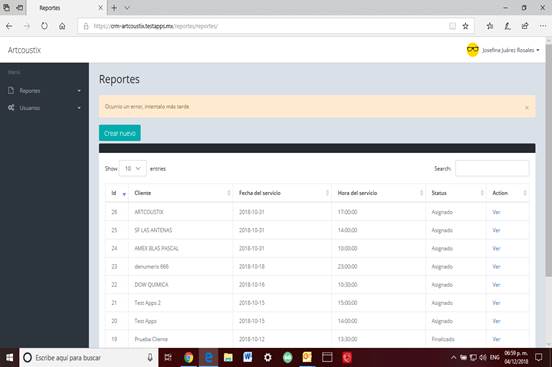The width and height of the screenshot is (552, 367).
Task: Open Ver link for ARTCOUSTIX row
Action: tap(496, 212)
